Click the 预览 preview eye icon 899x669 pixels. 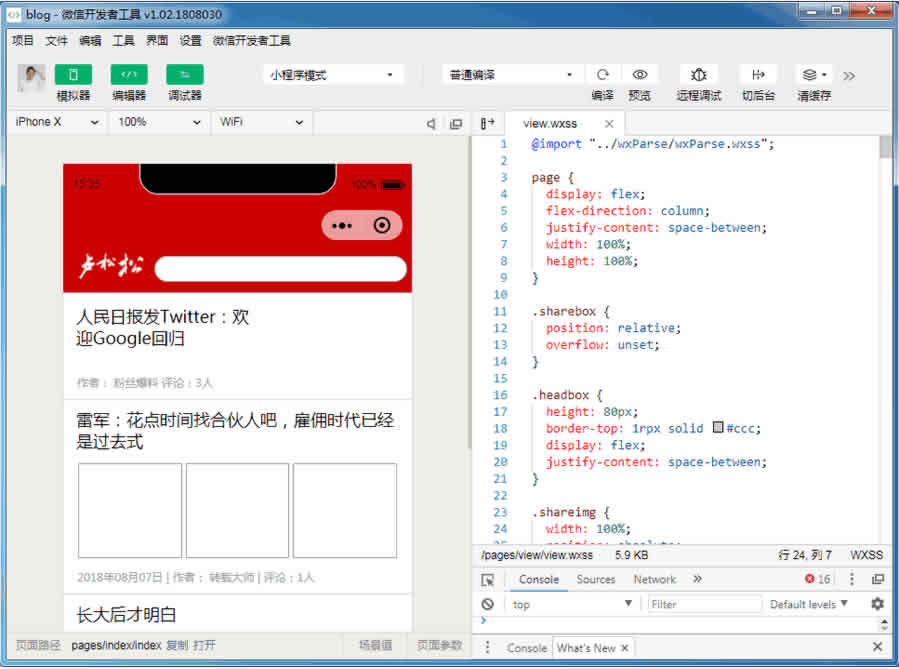coord(640,75)
